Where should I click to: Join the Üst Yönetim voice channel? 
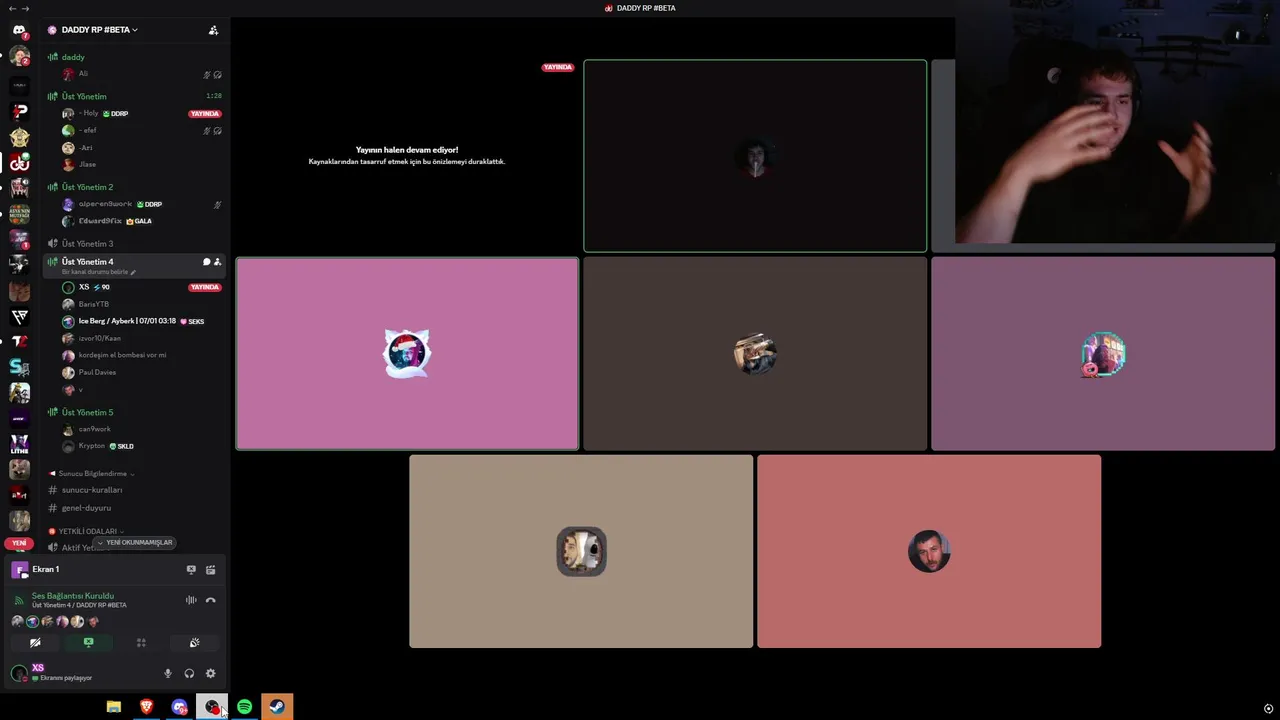click(84, 96)
